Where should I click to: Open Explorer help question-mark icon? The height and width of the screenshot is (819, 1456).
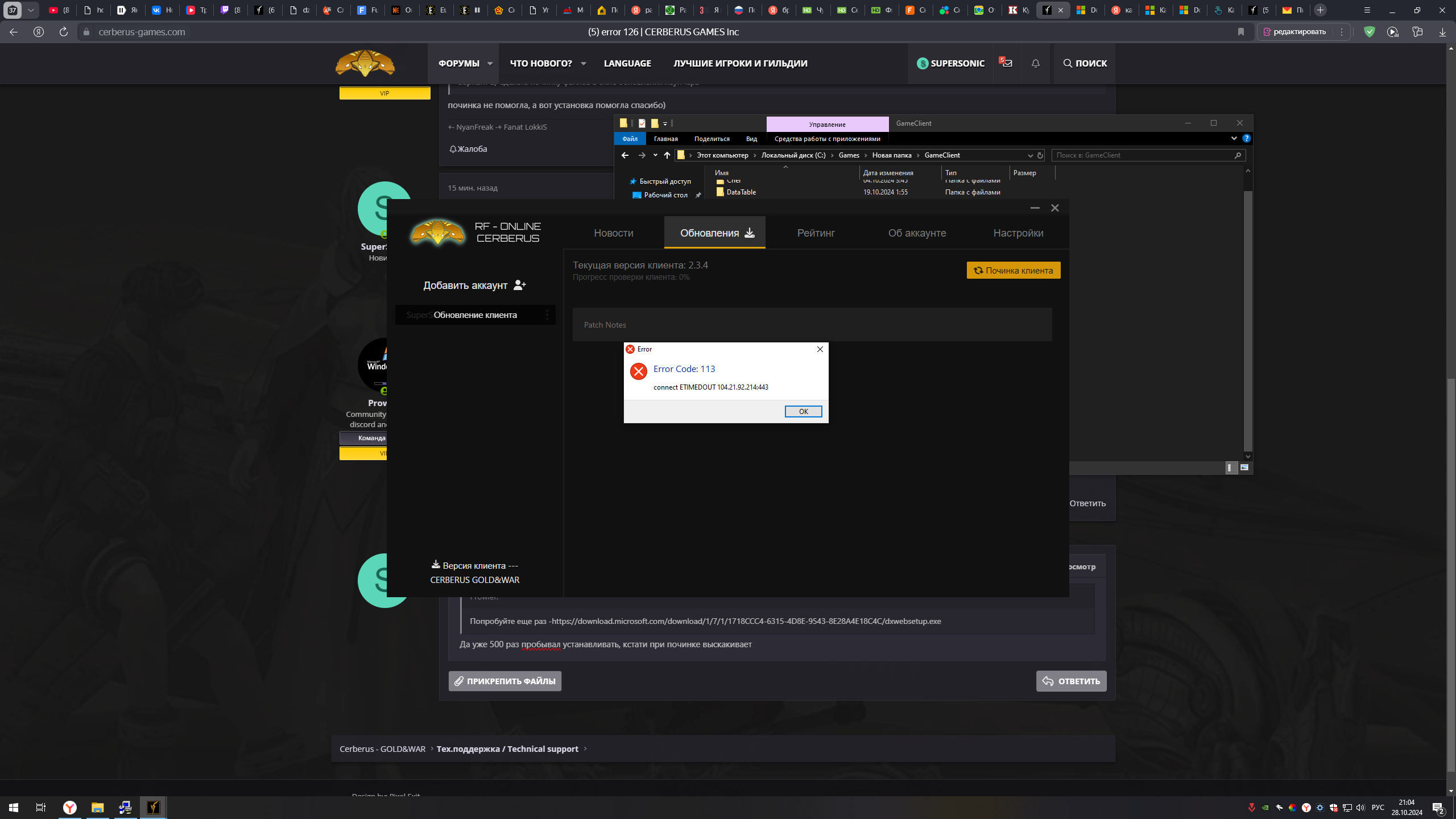(x=1246, y=138)
